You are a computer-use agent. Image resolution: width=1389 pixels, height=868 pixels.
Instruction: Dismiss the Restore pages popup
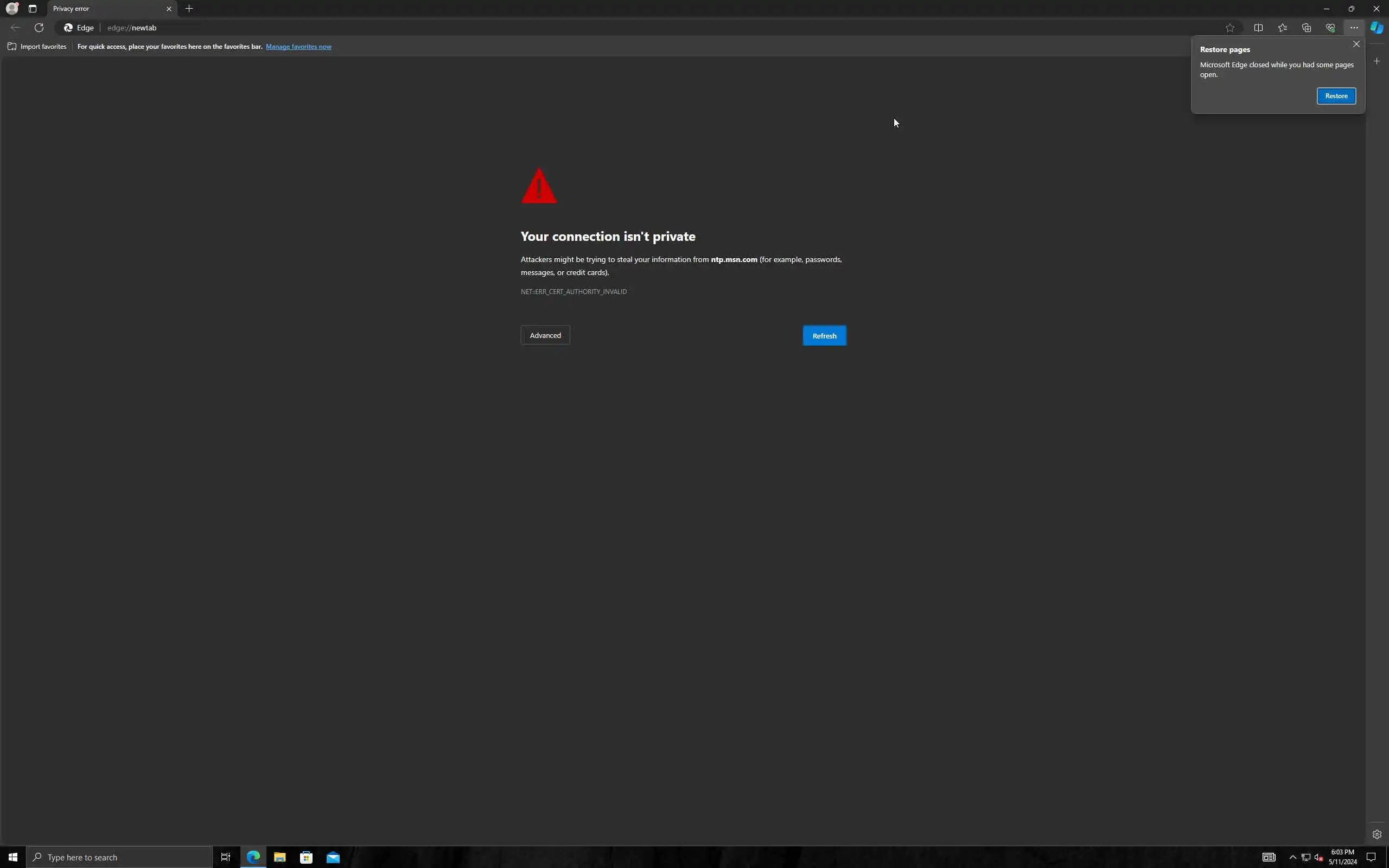pyautogui.click(x=1356, y=44)
